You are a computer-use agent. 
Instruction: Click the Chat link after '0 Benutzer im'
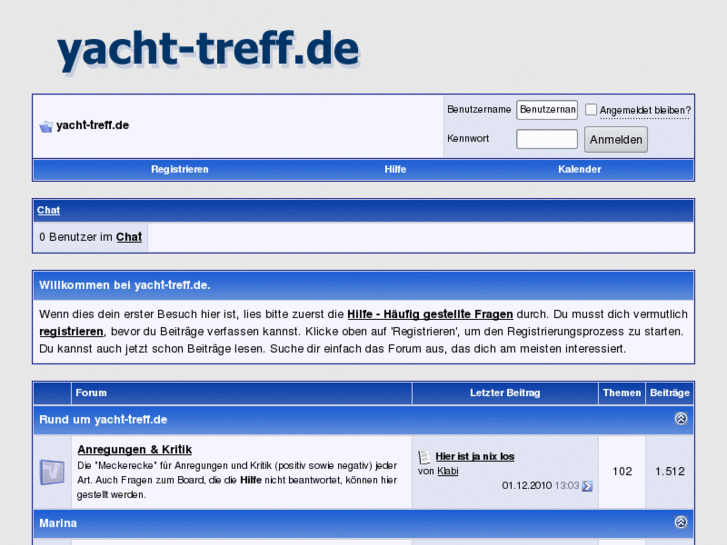pyautogui.click(x=128, y=237)
